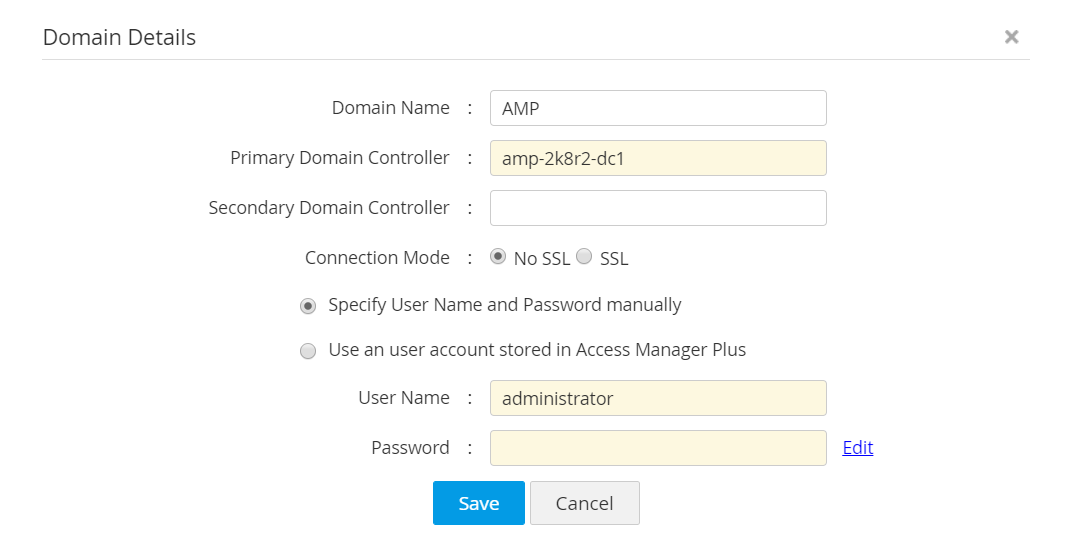The height and width of the screenshot is (555, 1073).
Task: Click the Secondary Domain Controller label
Action: click(x=328, y=208)
